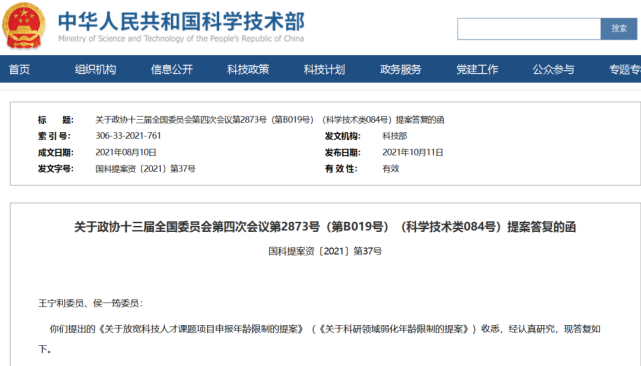Click the salutation 王宁利委员、侯一筠委员
The height and width of the screenshot is (366, 641).
(91, 303)
